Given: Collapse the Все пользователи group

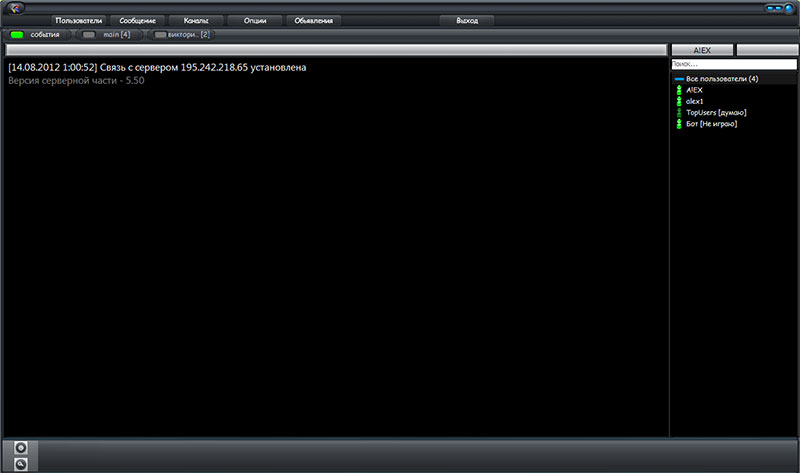Looking at the screenshot, I should pos(678,79).
